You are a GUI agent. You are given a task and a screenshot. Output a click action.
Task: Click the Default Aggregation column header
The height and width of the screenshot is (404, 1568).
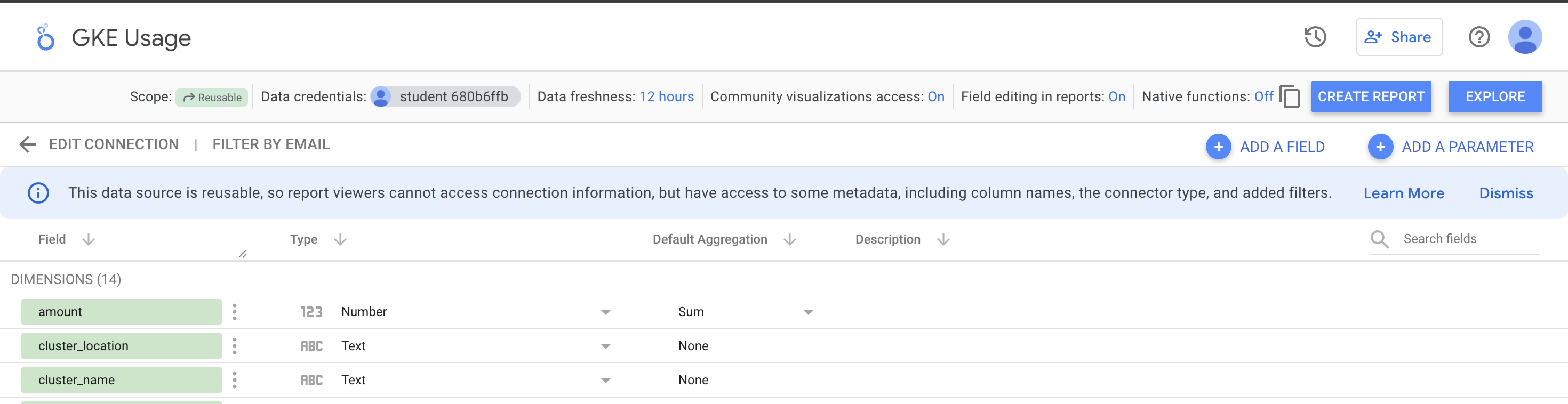(x=710, y=239)
